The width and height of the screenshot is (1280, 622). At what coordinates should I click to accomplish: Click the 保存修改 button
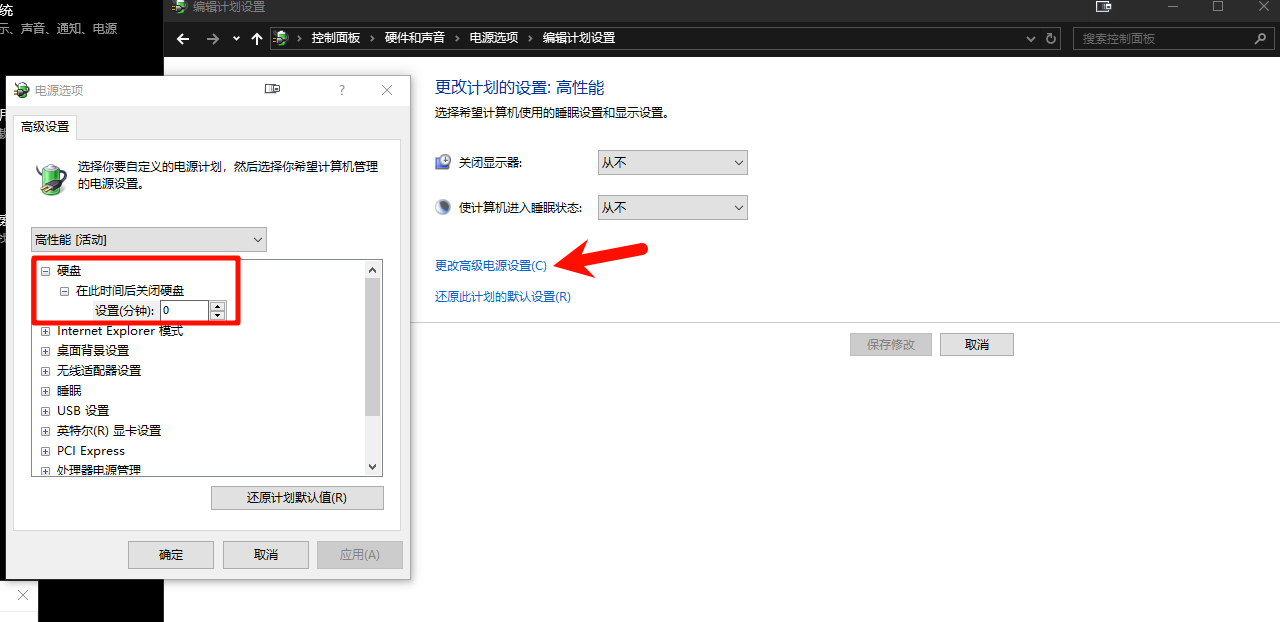(891, 344)
